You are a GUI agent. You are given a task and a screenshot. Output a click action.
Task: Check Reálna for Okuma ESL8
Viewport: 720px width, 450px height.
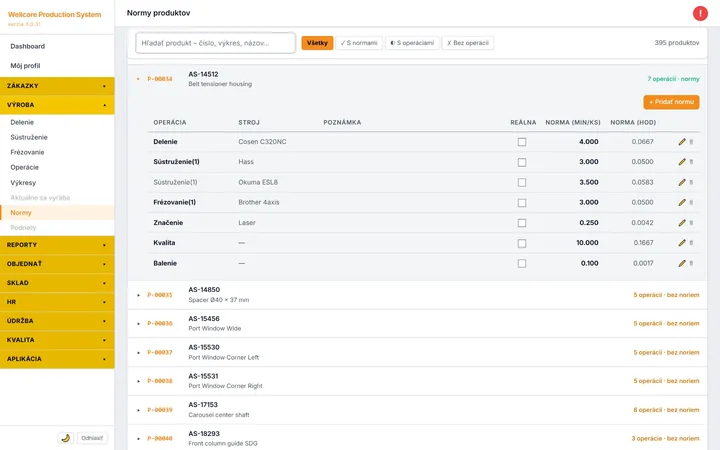[x=522, y=182]
